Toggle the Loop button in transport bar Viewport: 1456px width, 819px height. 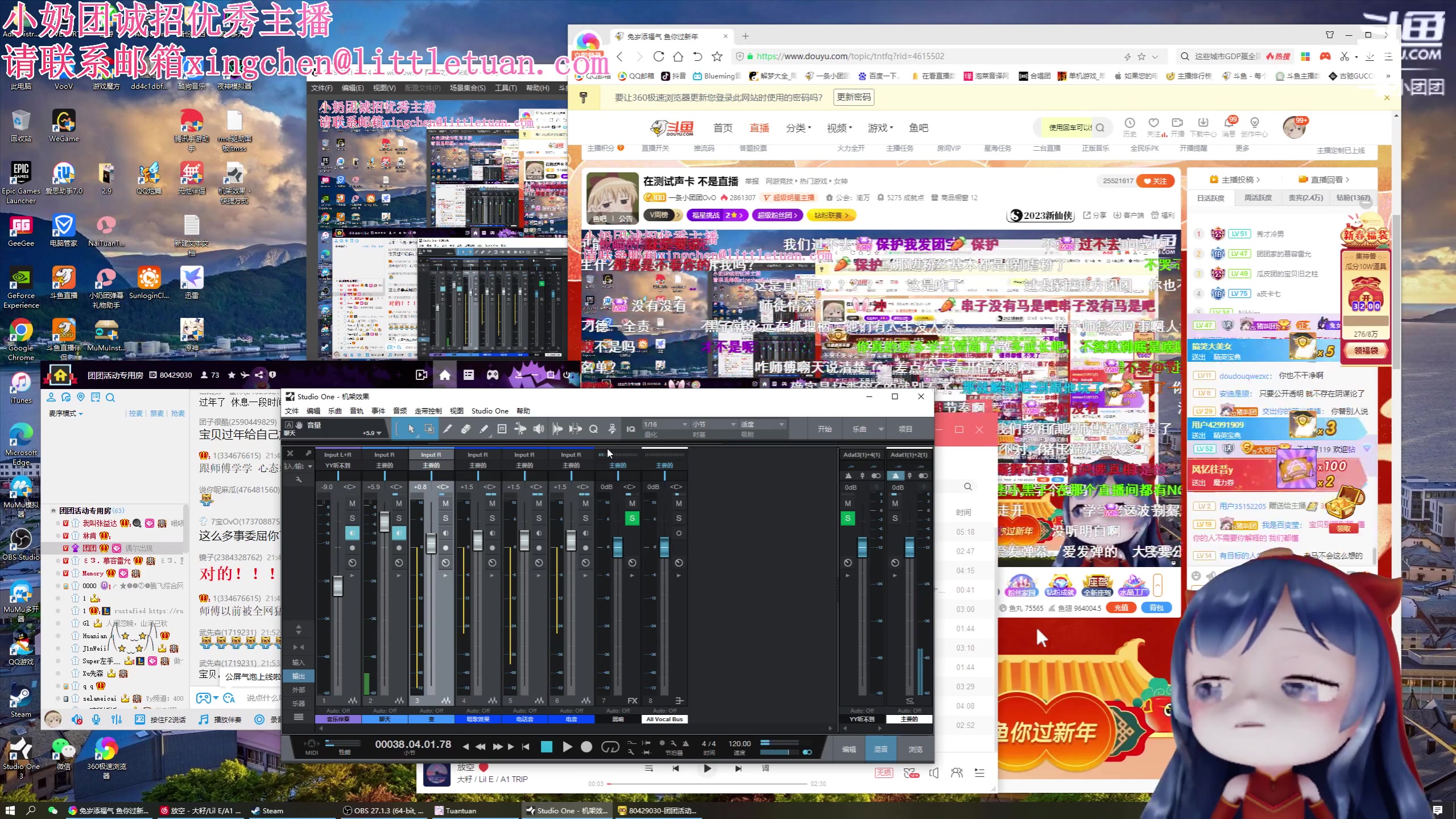point(610,747)
